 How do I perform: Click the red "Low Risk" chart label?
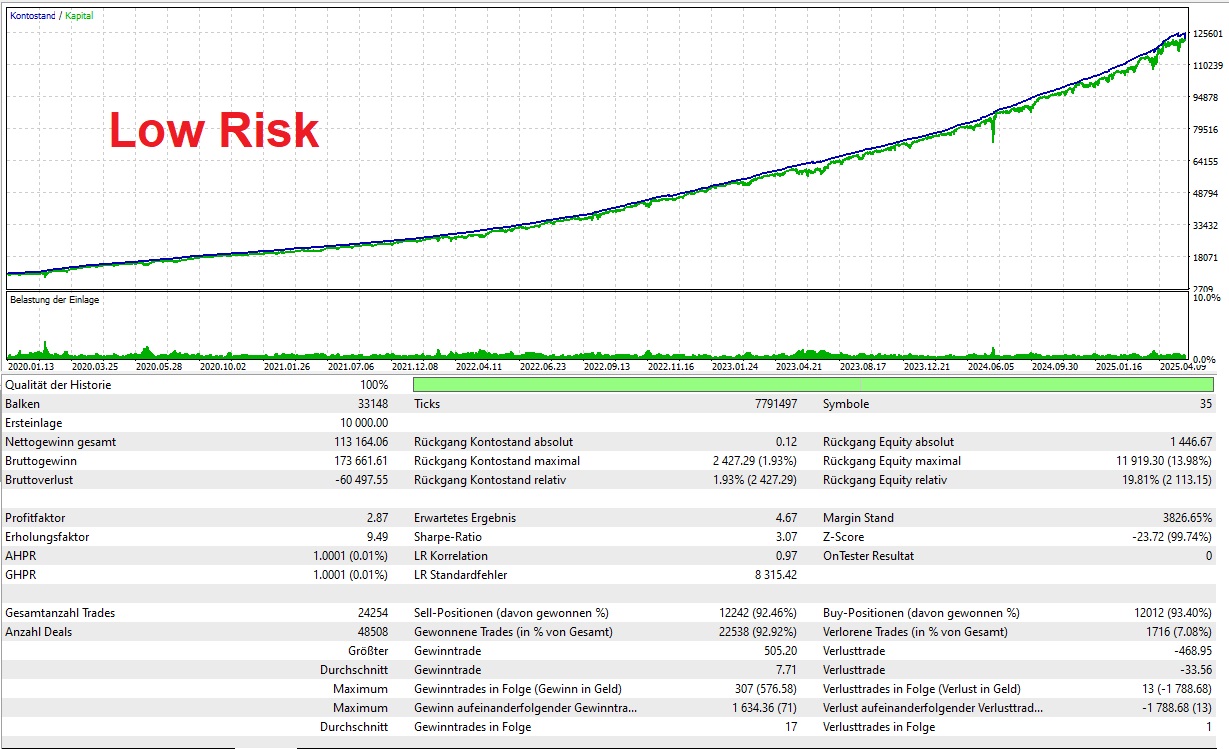[214, 131]
